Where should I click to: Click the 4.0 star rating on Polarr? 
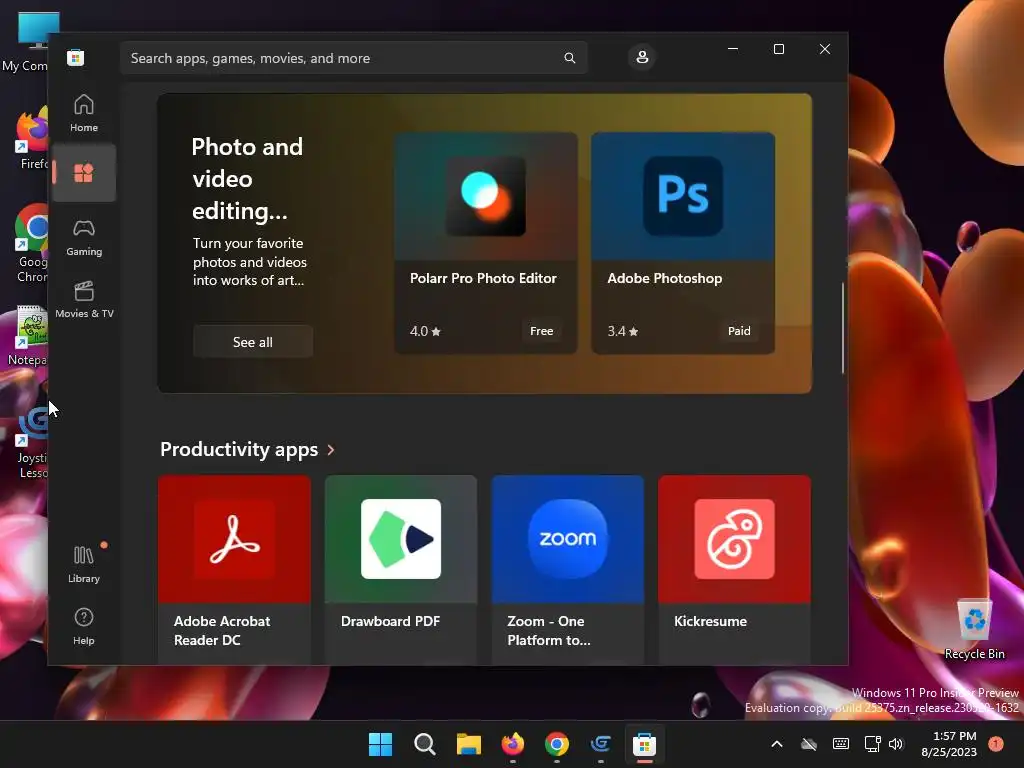click(425, 331)
